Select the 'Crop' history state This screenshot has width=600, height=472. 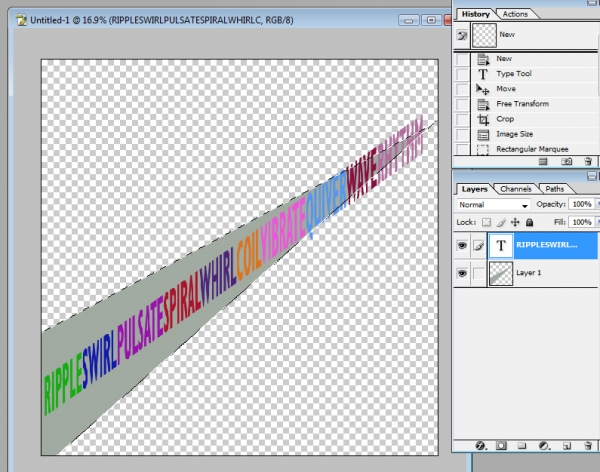[x=535, y=119]
